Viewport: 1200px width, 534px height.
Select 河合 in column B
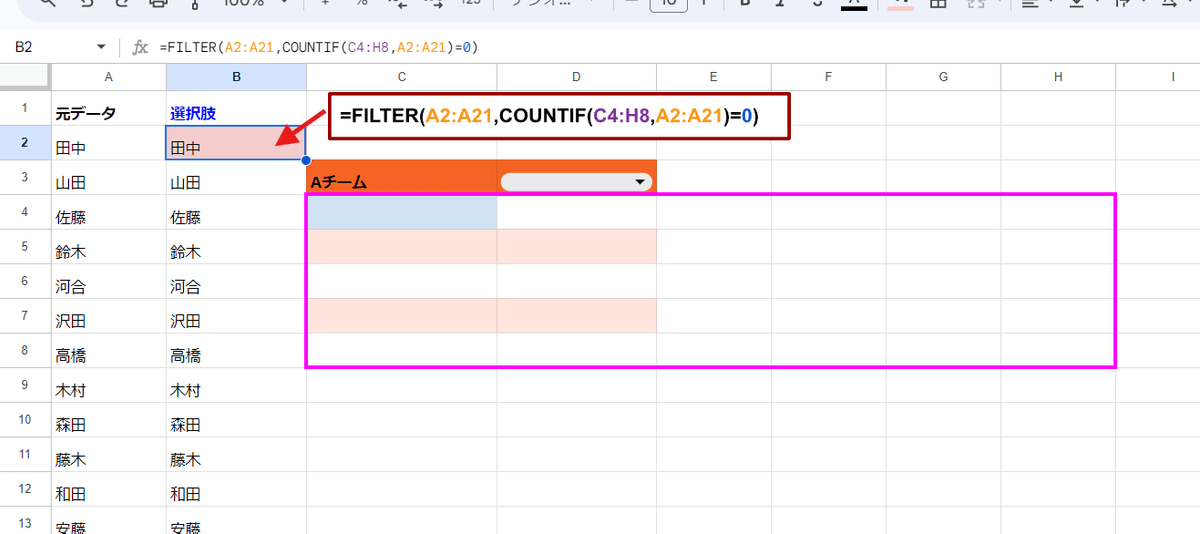coord(236,282)
